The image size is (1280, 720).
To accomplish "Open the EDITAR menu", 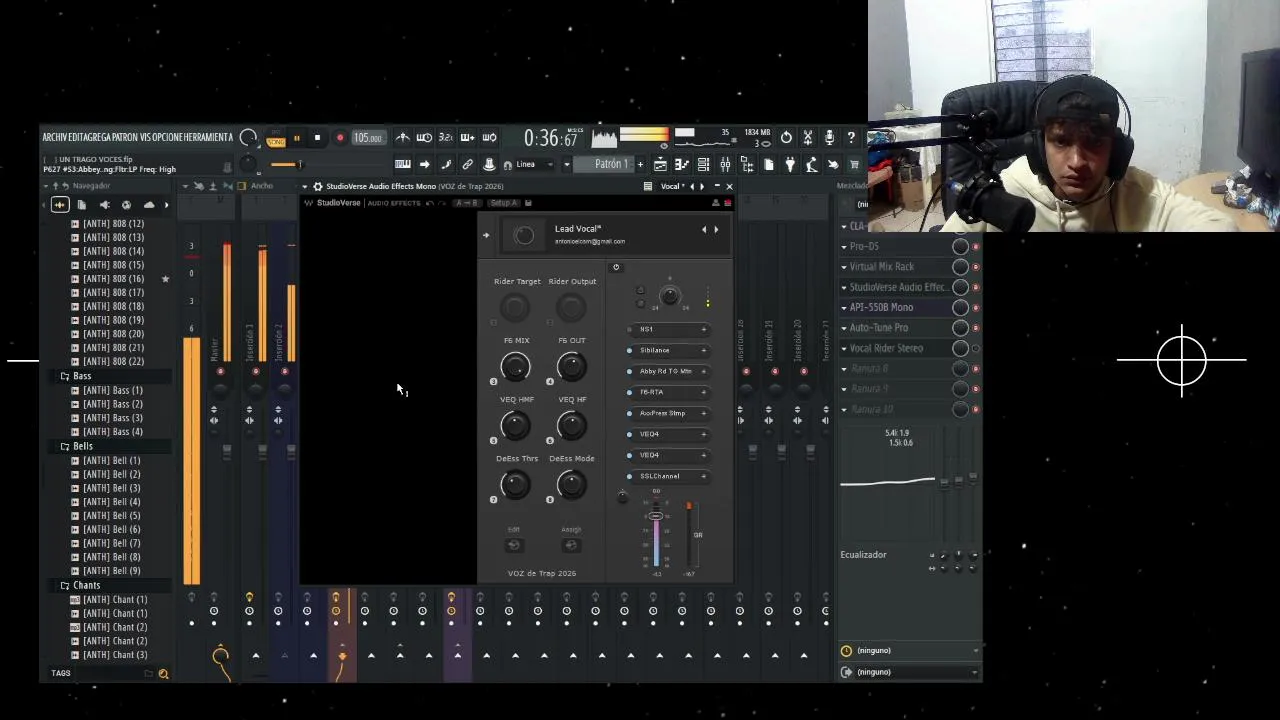I will (79, 138).
